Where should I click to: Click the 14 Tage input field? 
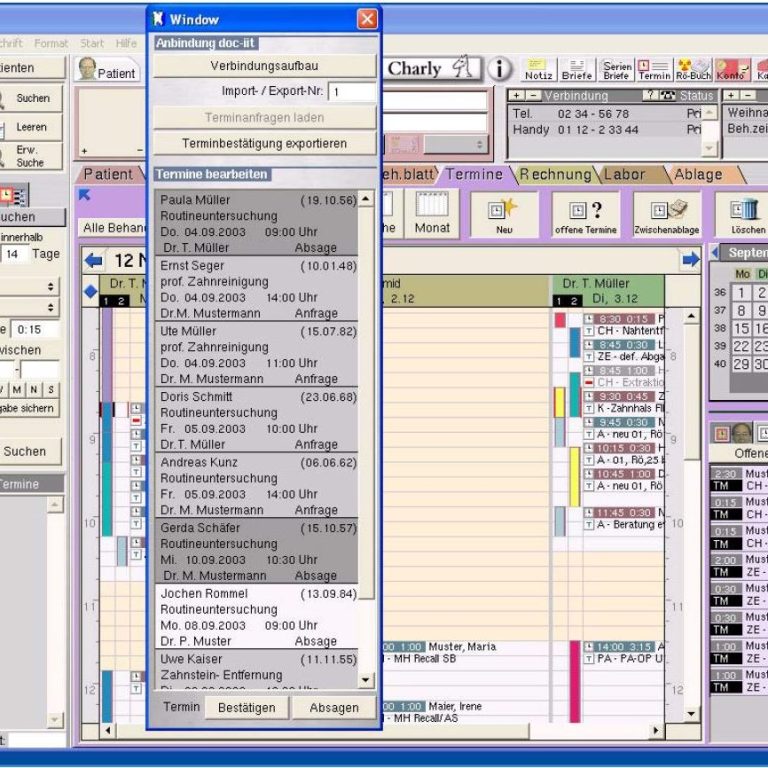pyautogui.click(x=14, y=254)
